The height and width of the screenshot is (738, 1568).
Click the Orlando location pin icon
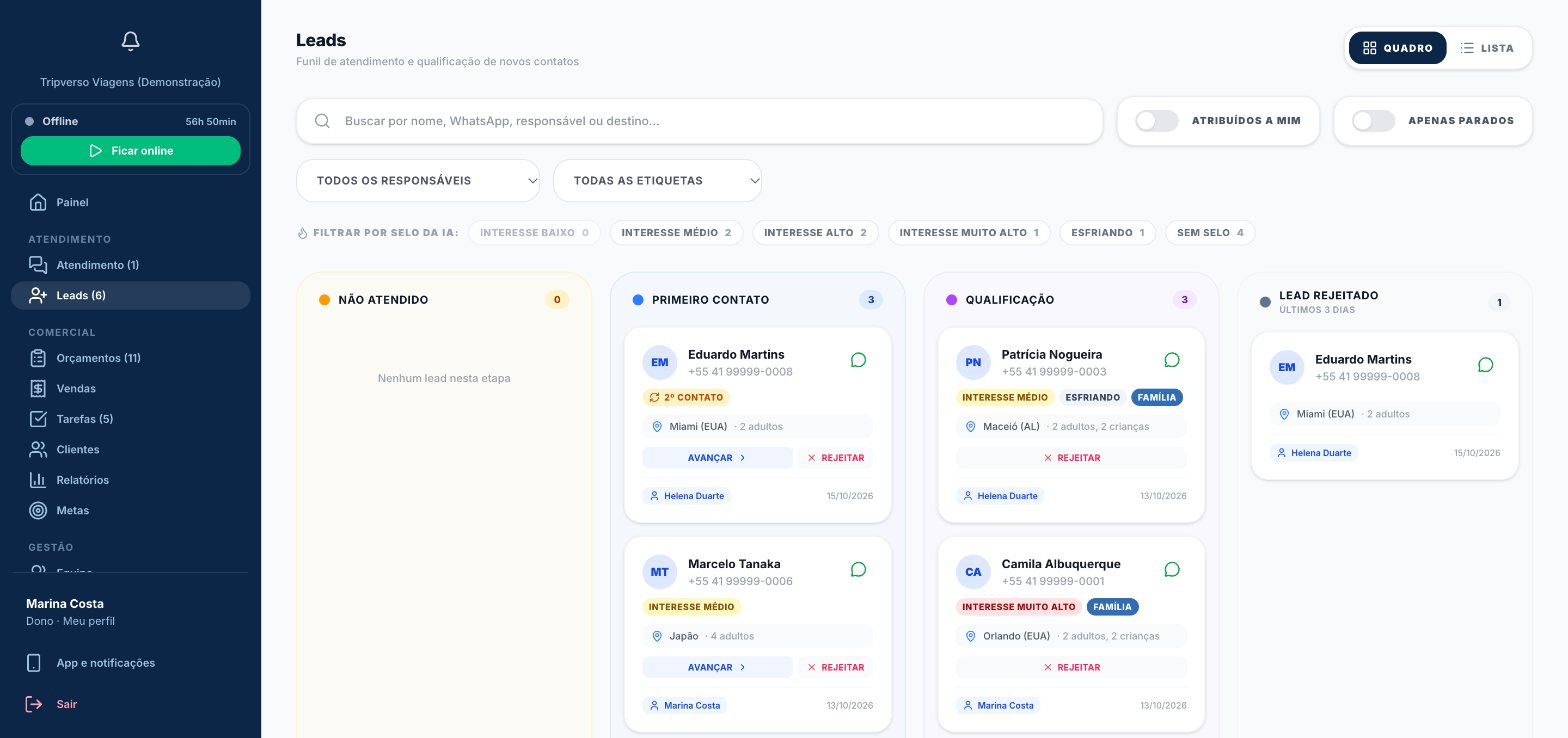coord(971,636)
